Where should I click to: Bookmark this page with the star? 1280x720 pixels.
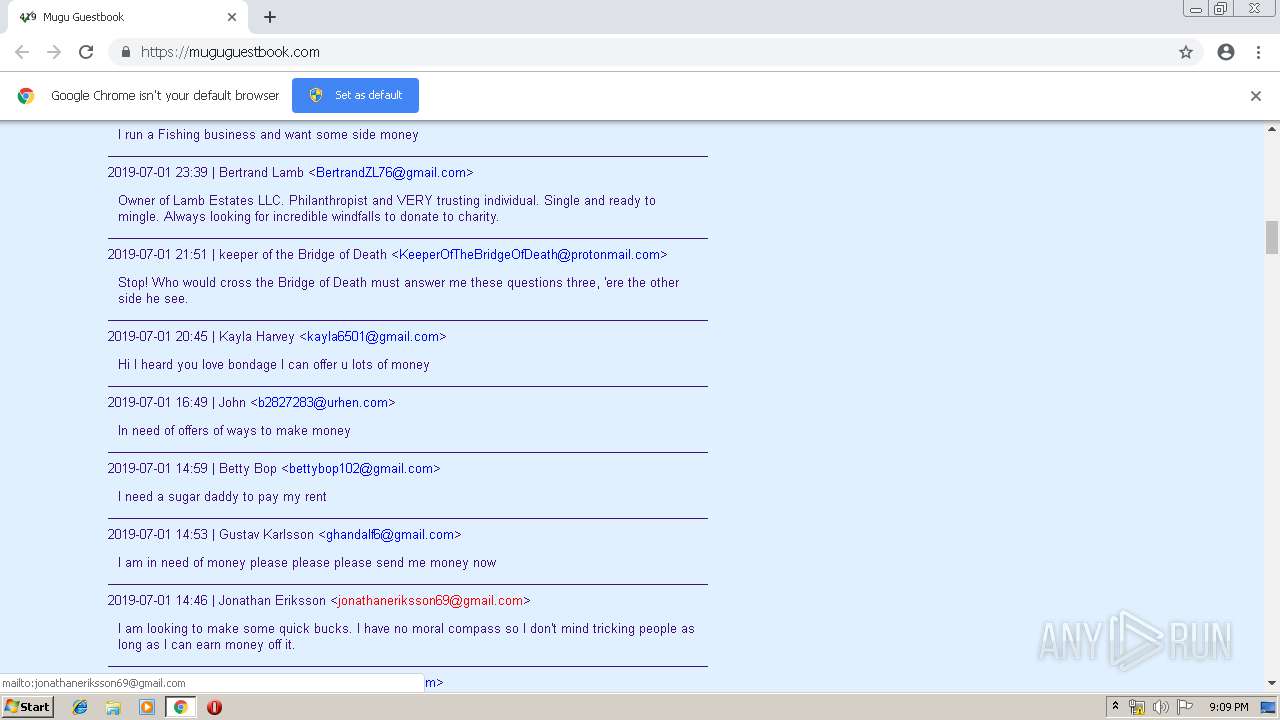pyautogui.click(x=1186, y=52)
